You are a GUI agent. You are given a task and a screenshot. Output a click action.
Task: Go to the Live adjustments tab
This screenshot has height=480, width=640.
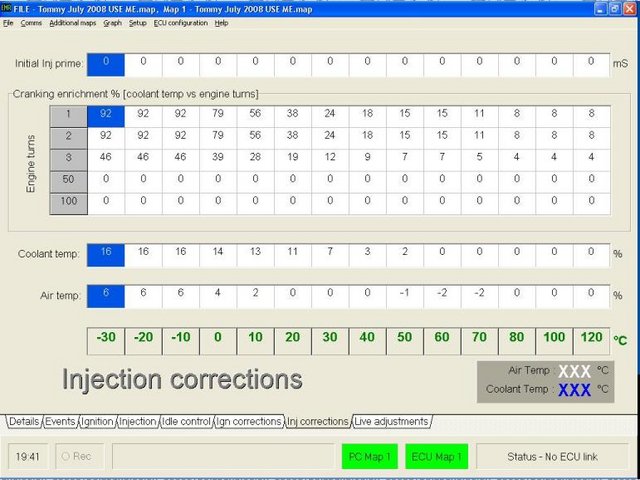tap(392, 422)
